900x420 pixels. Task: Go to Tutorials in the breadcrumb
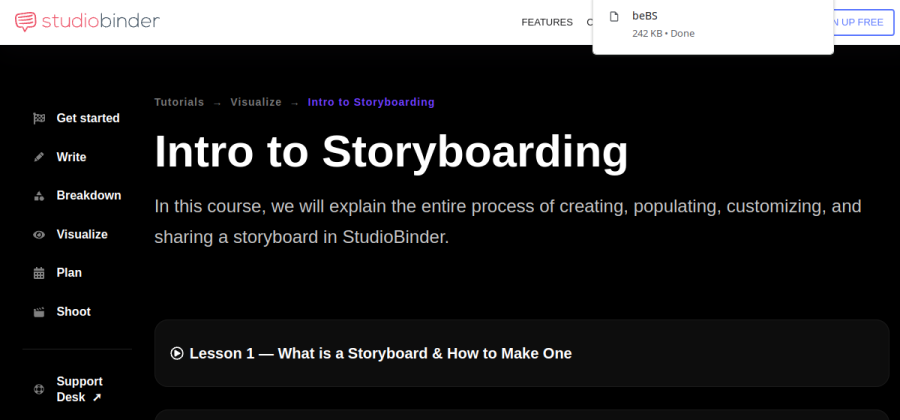(179, 102)
